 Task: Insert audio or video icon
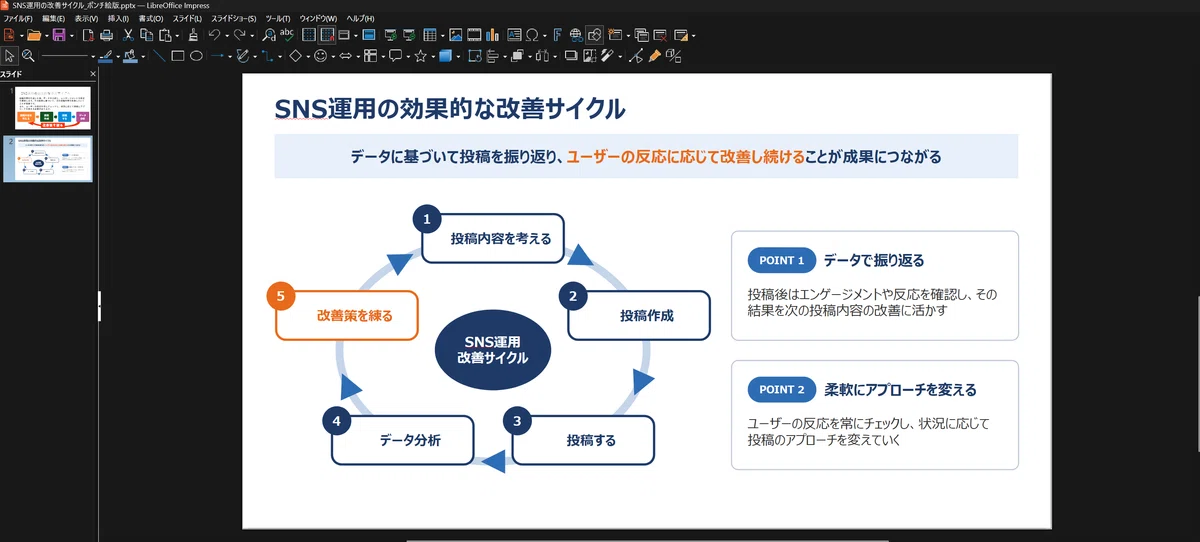(474, 35)
